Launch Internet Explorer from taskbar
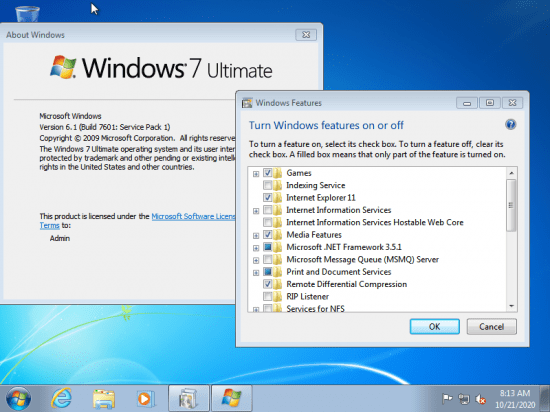The width and height of the screenshot is (550, 412). point(62,399)
